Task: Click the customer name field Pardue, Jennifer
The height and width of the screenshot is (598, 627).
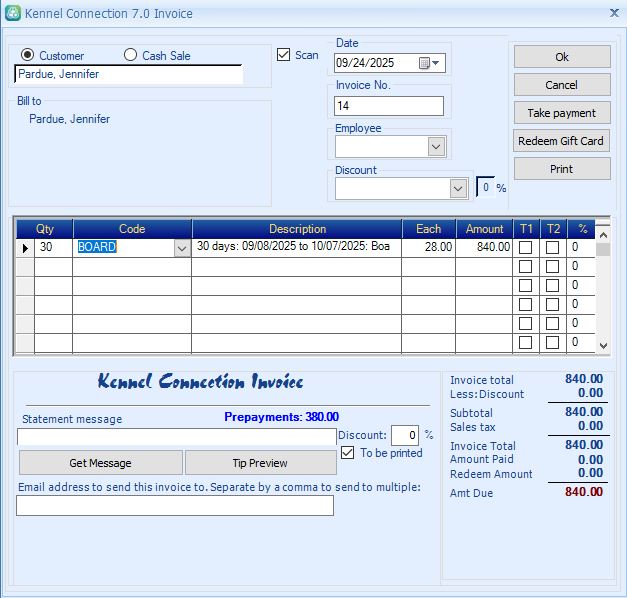Action: coord(129,74)
